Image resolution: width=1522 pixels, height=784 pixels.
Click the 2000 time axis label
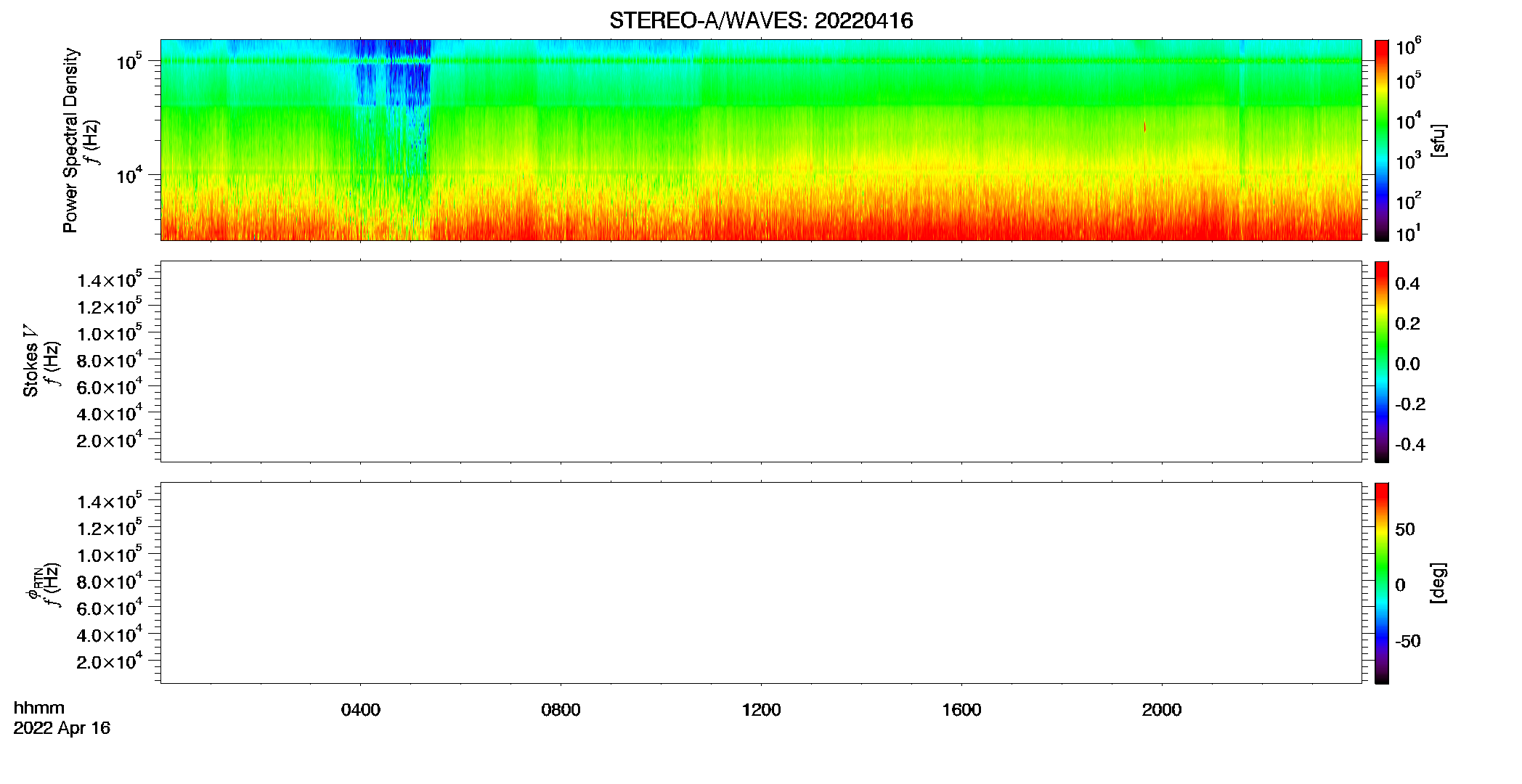(x=1162, y=710)
